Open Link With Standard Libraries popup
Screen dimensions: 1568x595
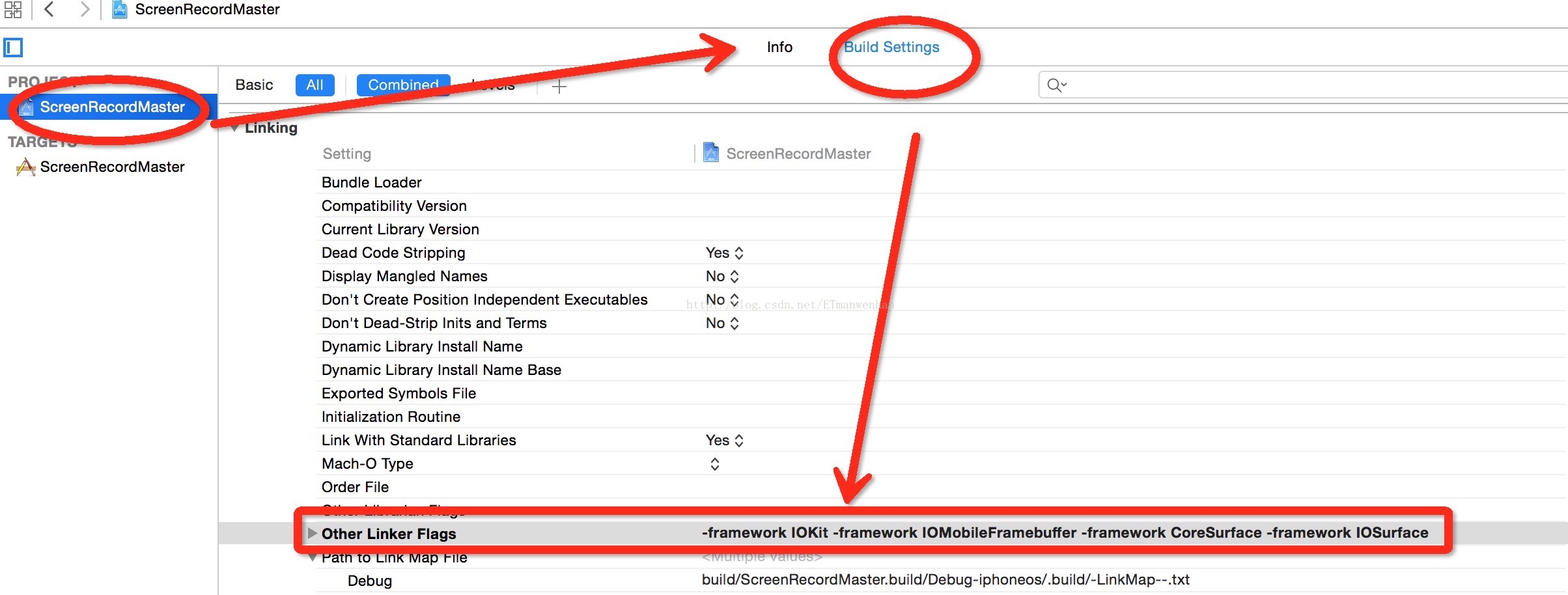724,440
